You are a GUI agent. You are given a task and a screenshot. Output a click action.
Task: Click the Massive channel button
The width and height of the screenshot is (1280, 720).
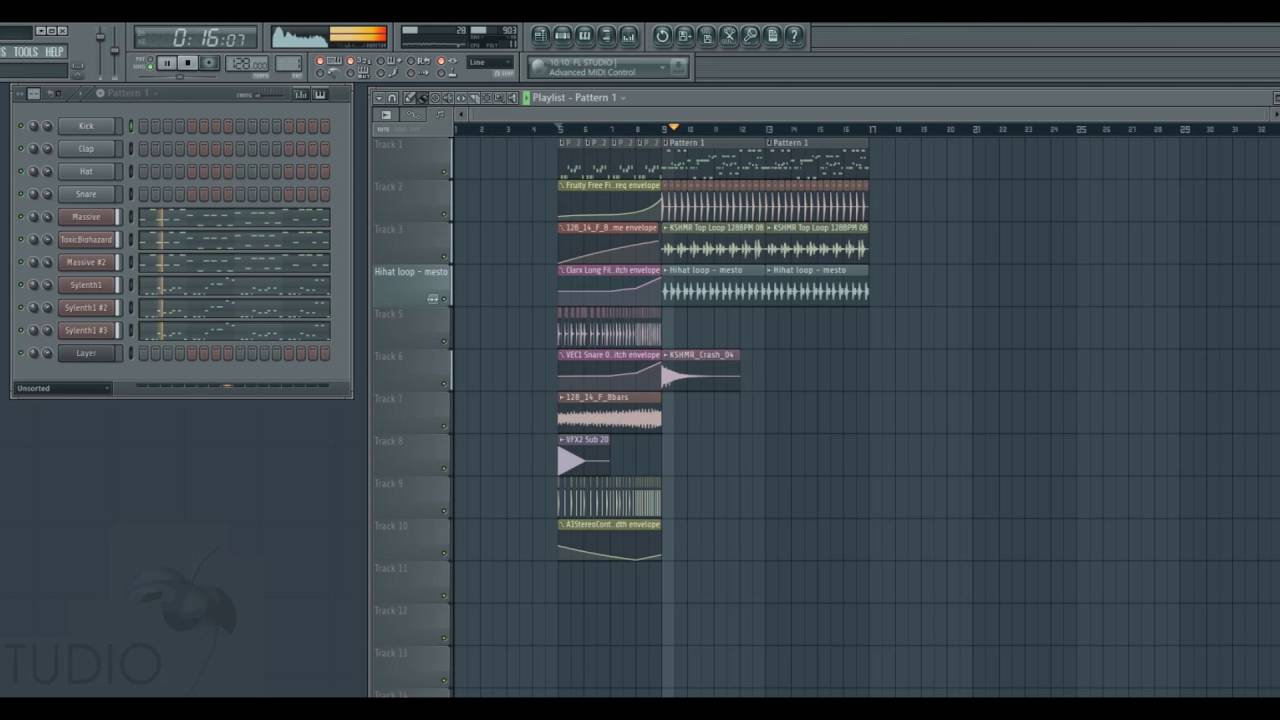point(86,217)
